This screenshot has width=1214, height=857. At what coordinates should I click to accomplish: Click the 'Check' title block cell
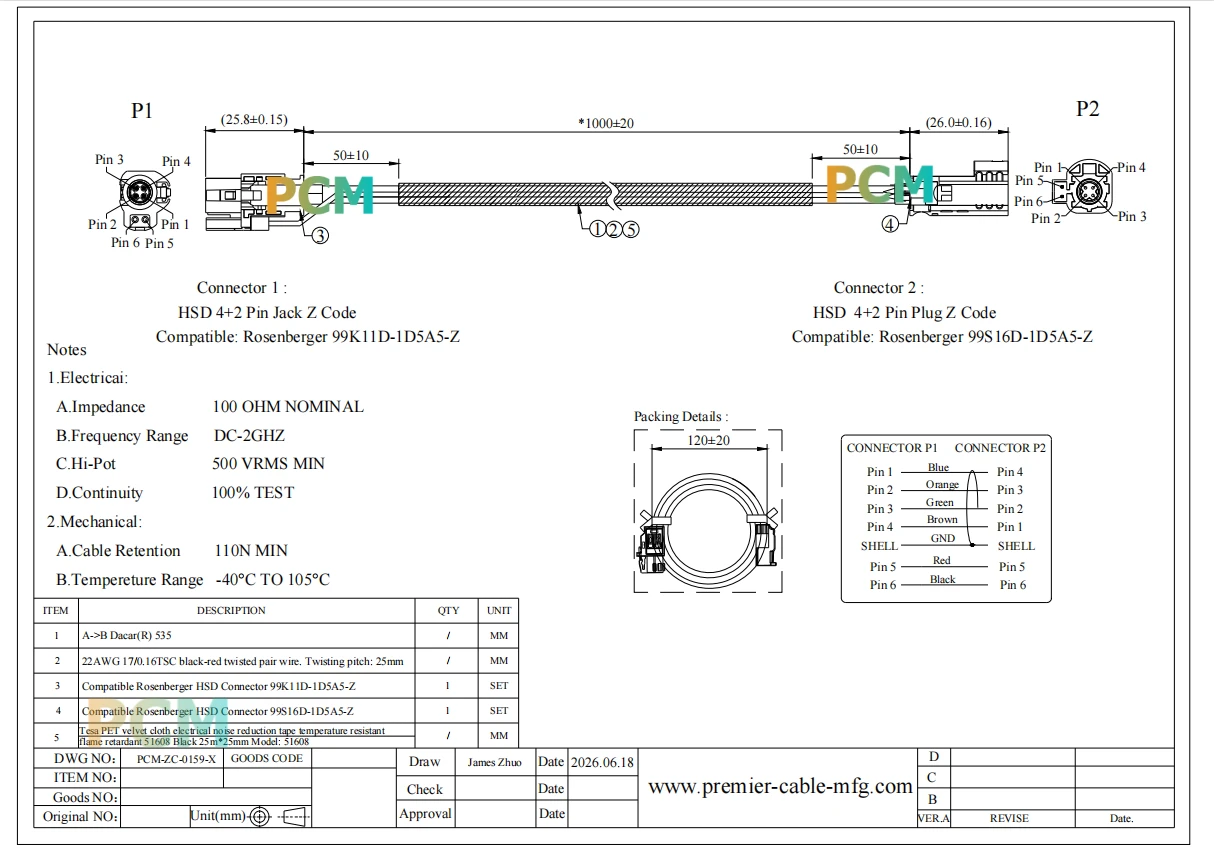pos(424,789)
